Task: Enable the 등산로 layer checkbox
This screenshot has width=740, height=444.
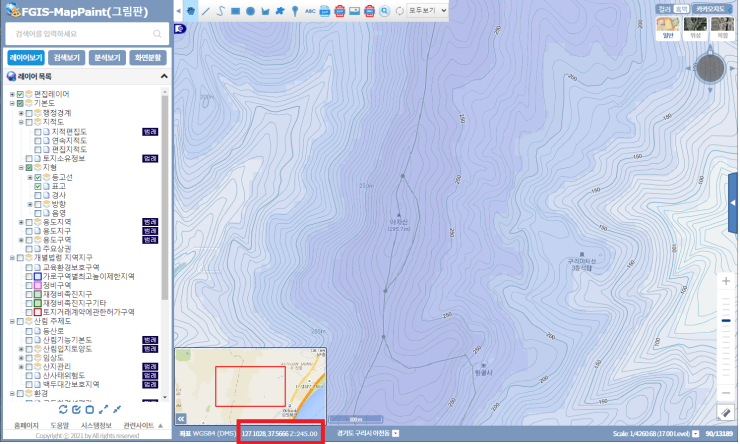Action: (x=29, y=331)
